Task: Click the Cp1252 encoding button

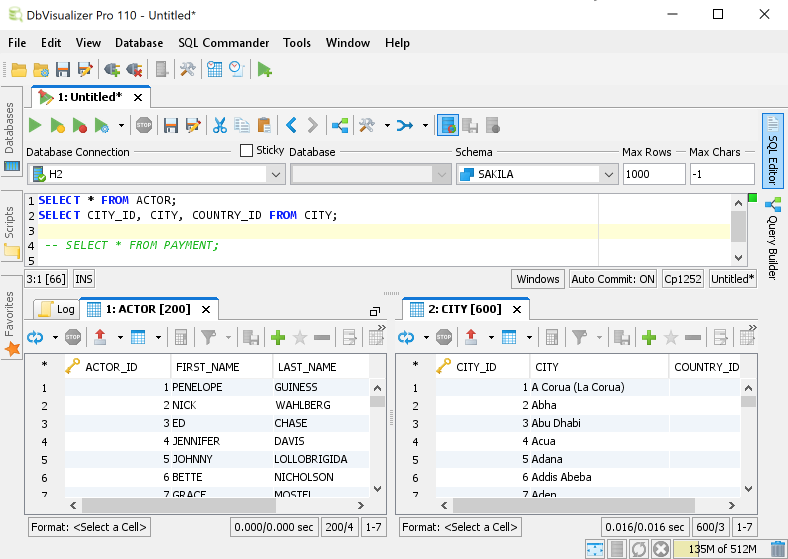Action: (682, 279)
